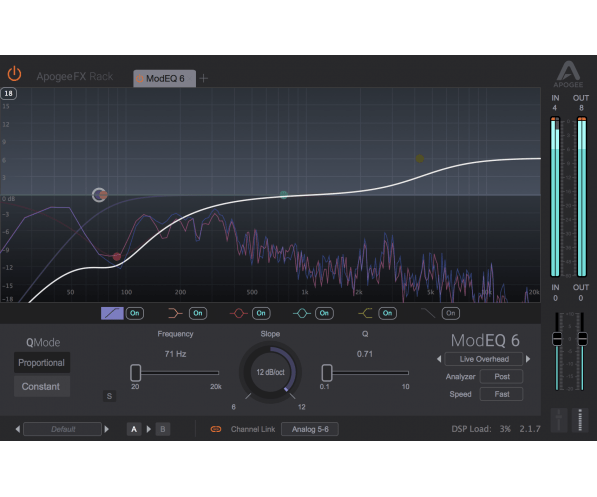The image size is (597, 497).
Task: Click the ApogeeFX Rack title
Action: point(75,77)
